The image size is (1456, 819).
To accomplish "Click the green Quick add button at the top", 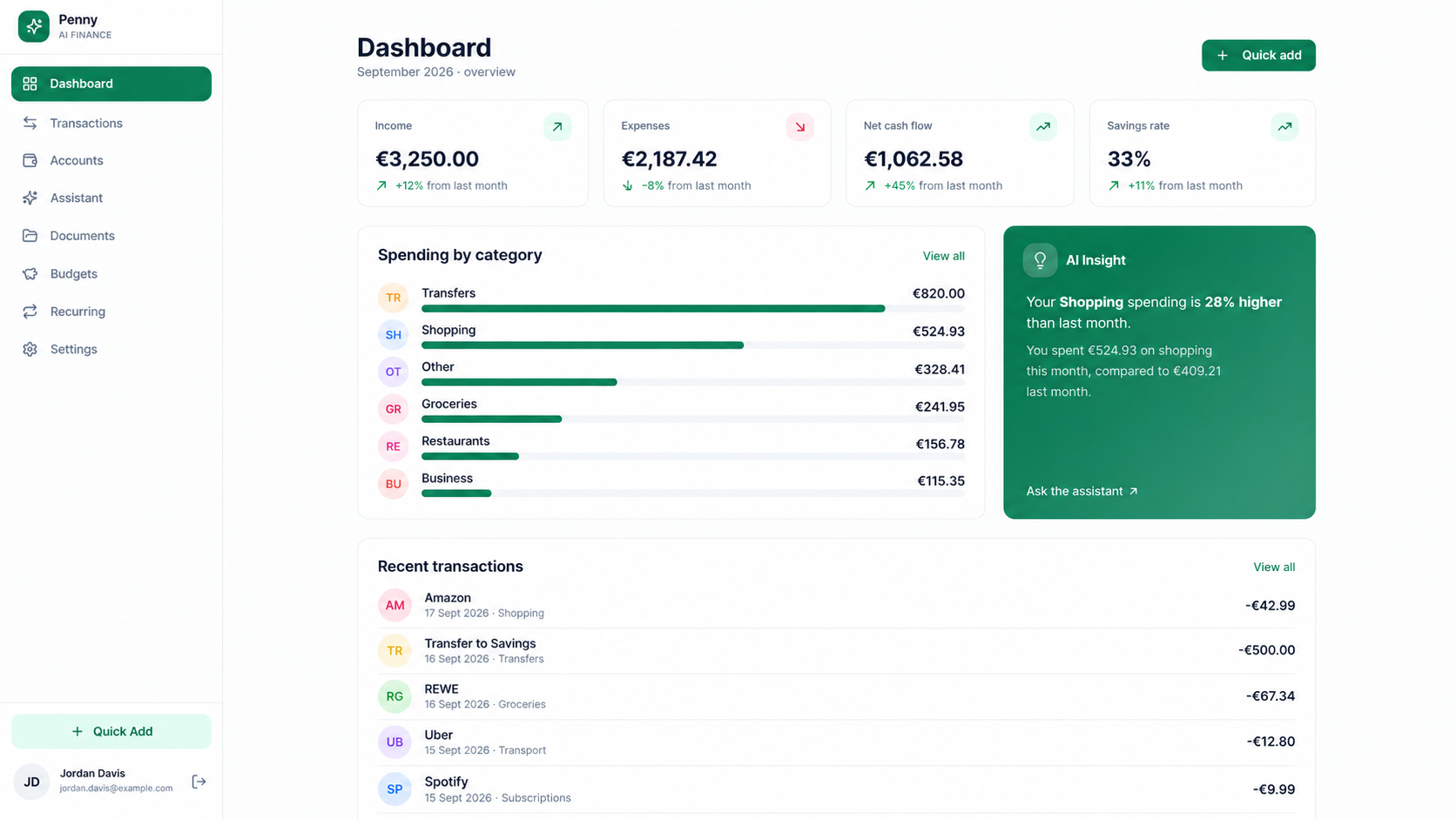I will pyautogui.click(x=1258, y=56).
